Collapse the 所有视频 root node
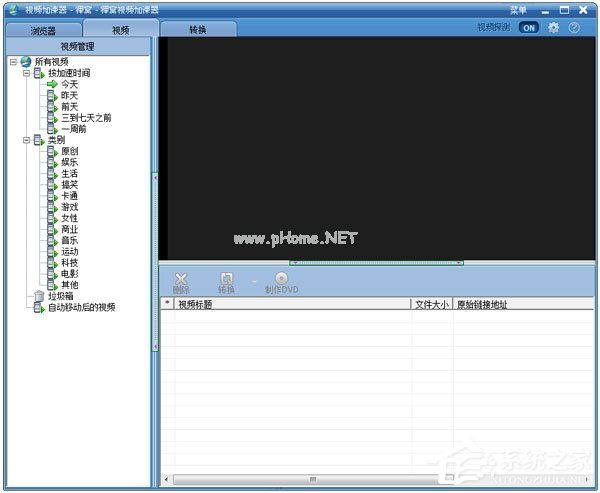This screenshot has width=600, height=493. click(13, 62)
